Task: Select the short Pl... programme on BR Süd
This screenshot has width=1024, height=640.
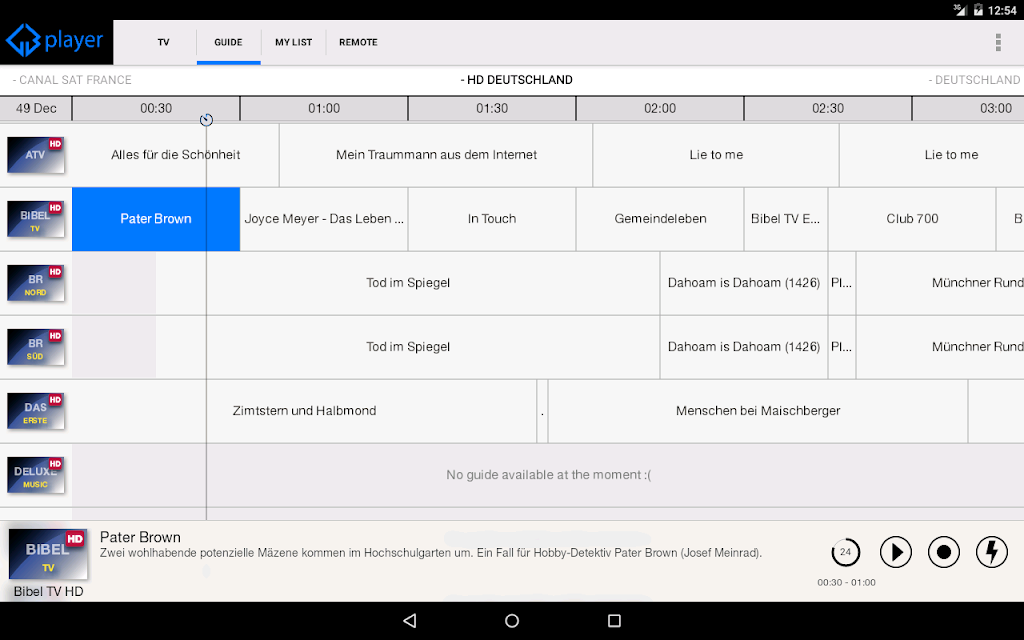Action: tap(842, 347)
